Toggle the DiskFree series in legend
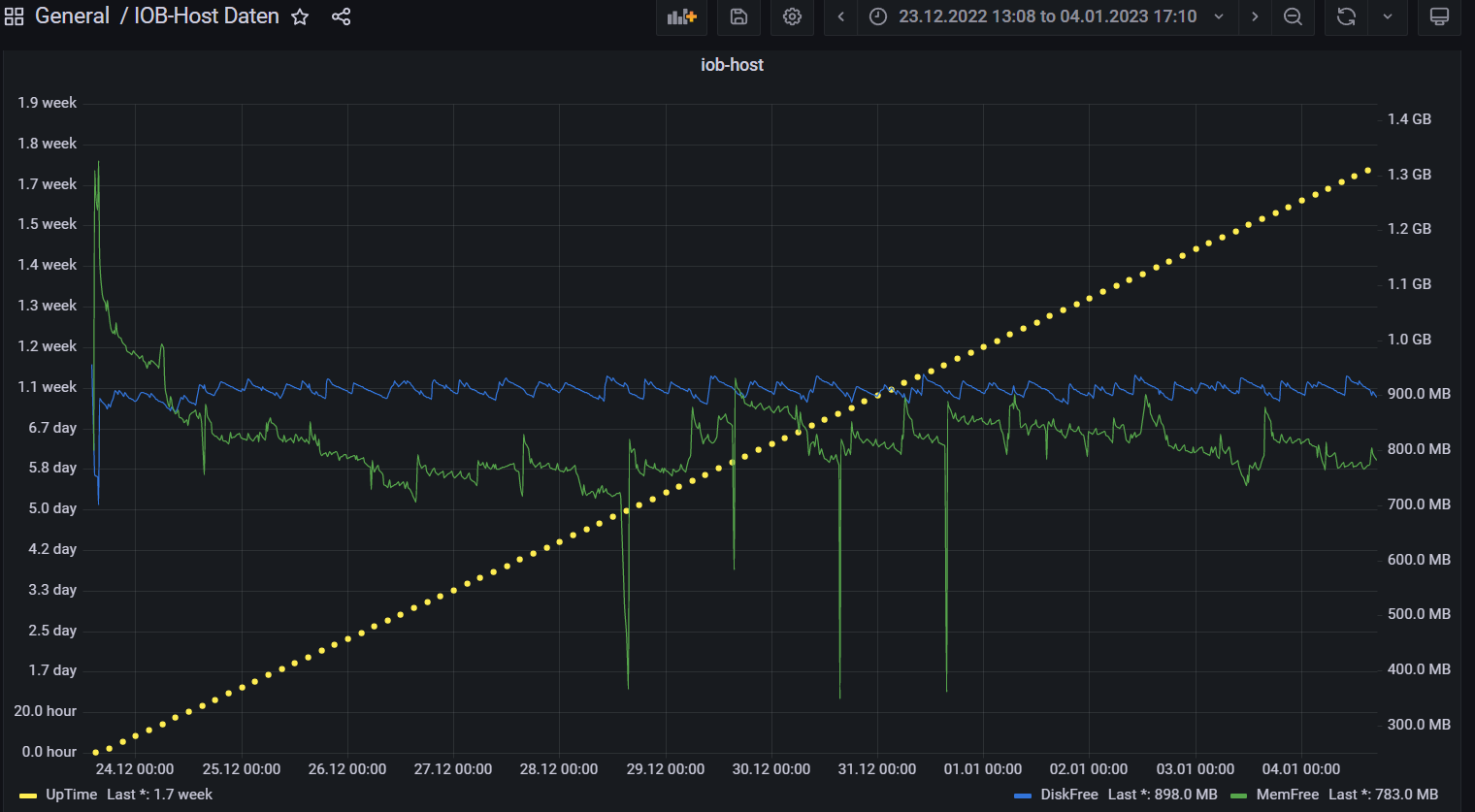 tap(1068, 795)
